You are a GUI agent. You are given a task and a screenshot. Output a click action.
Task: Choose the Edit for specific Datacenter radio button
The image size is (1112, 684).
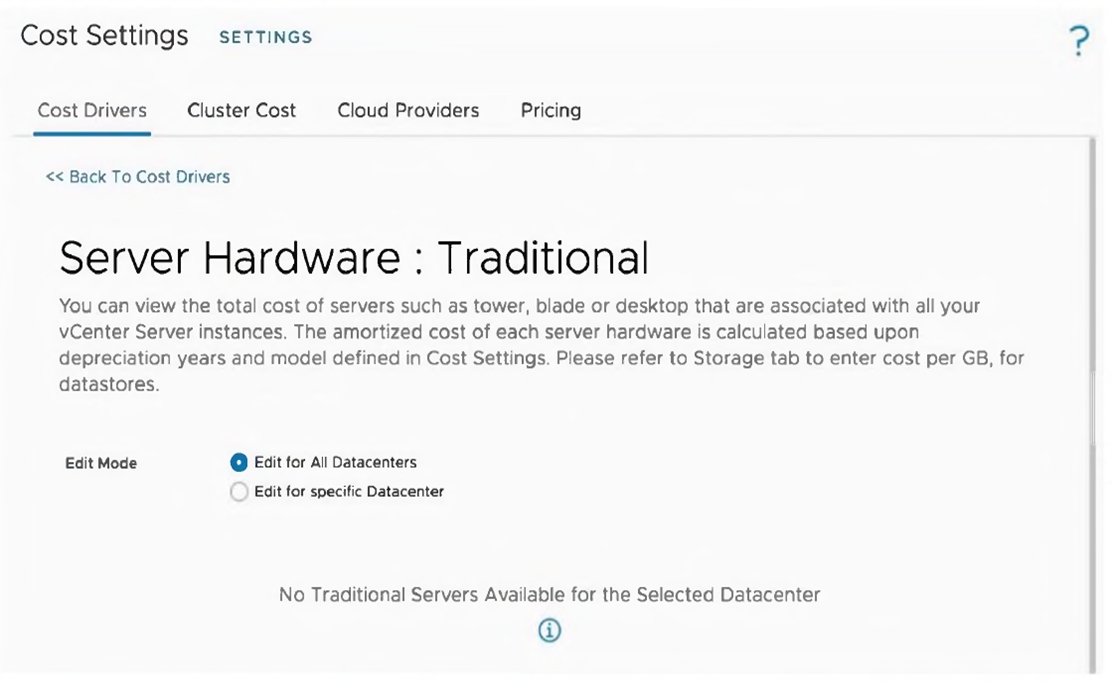(x=239, y=492)
